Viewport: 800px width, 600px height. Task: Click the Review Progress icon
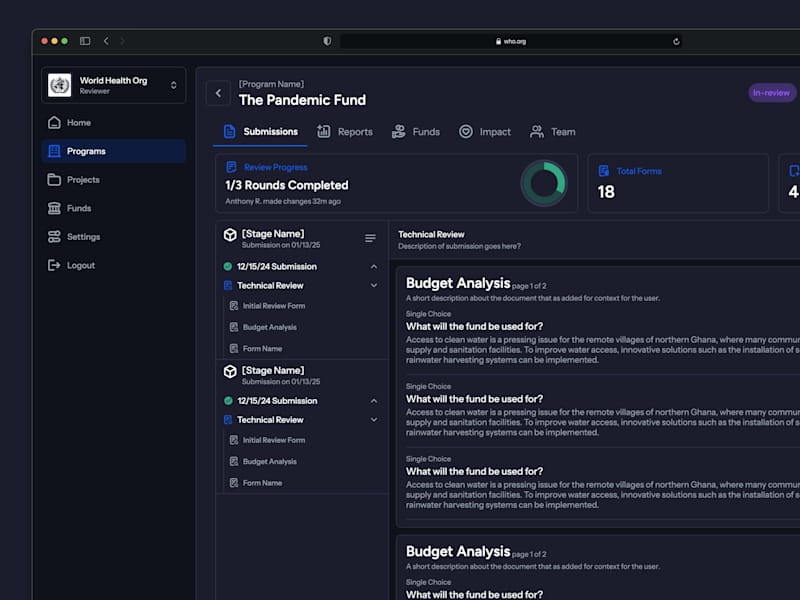pos(231,167)
